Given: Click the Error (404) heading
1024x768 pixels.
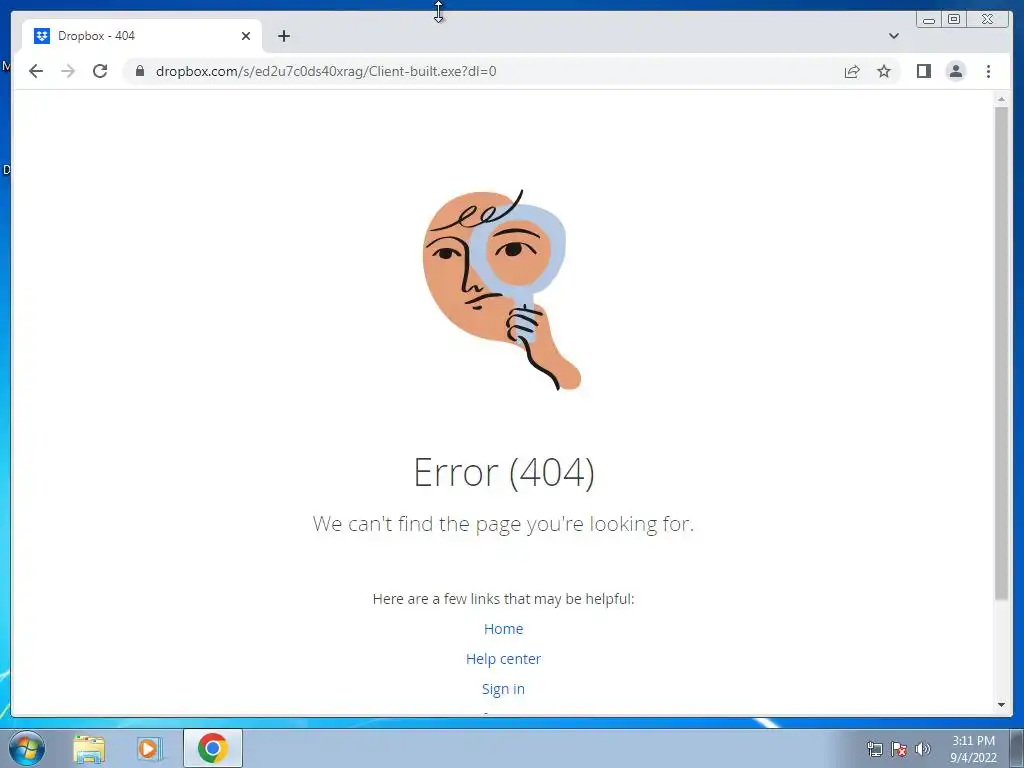Looking at the screenshot, I should tap(504, 472).
